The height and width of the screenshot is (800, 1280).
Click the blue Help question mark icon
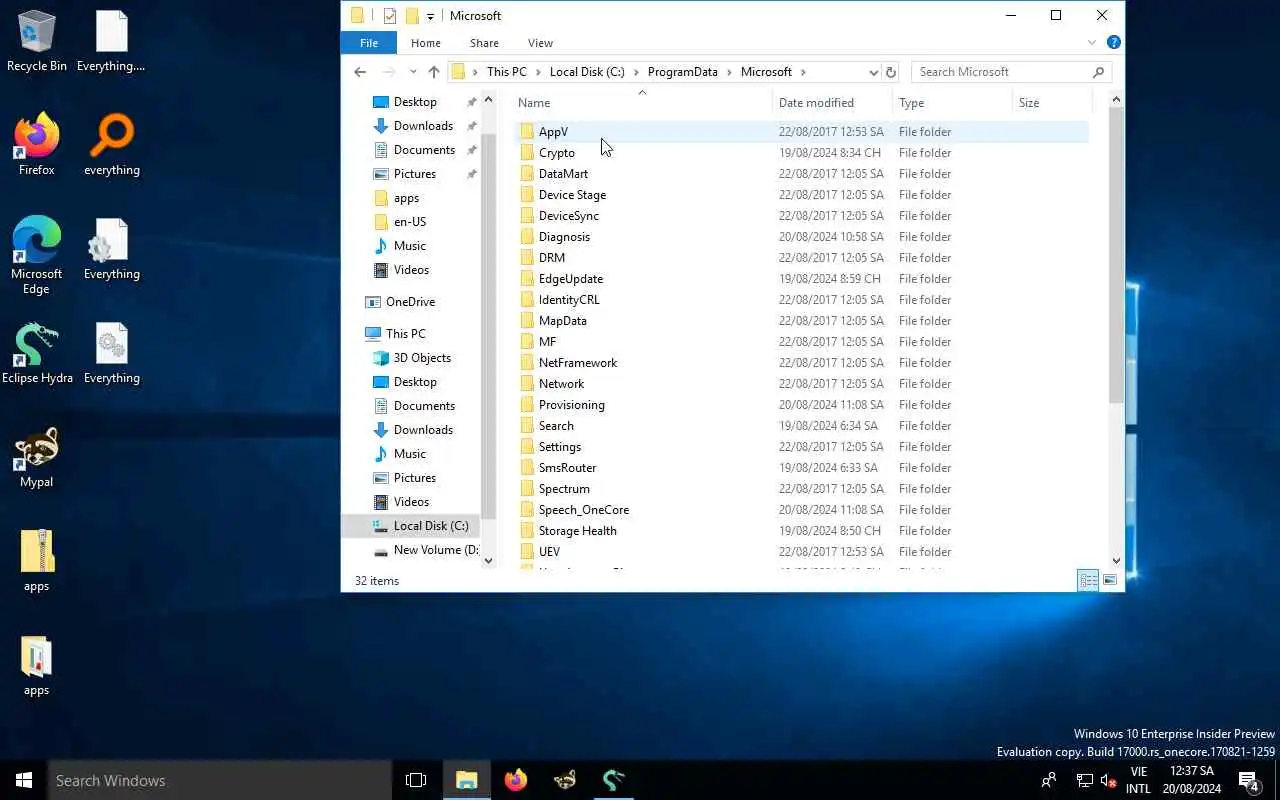(1114, 43)
